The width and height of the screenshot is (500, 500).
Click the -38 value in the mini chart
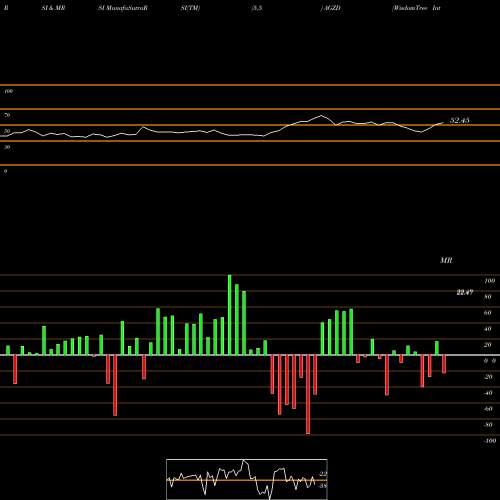(322, 486)
